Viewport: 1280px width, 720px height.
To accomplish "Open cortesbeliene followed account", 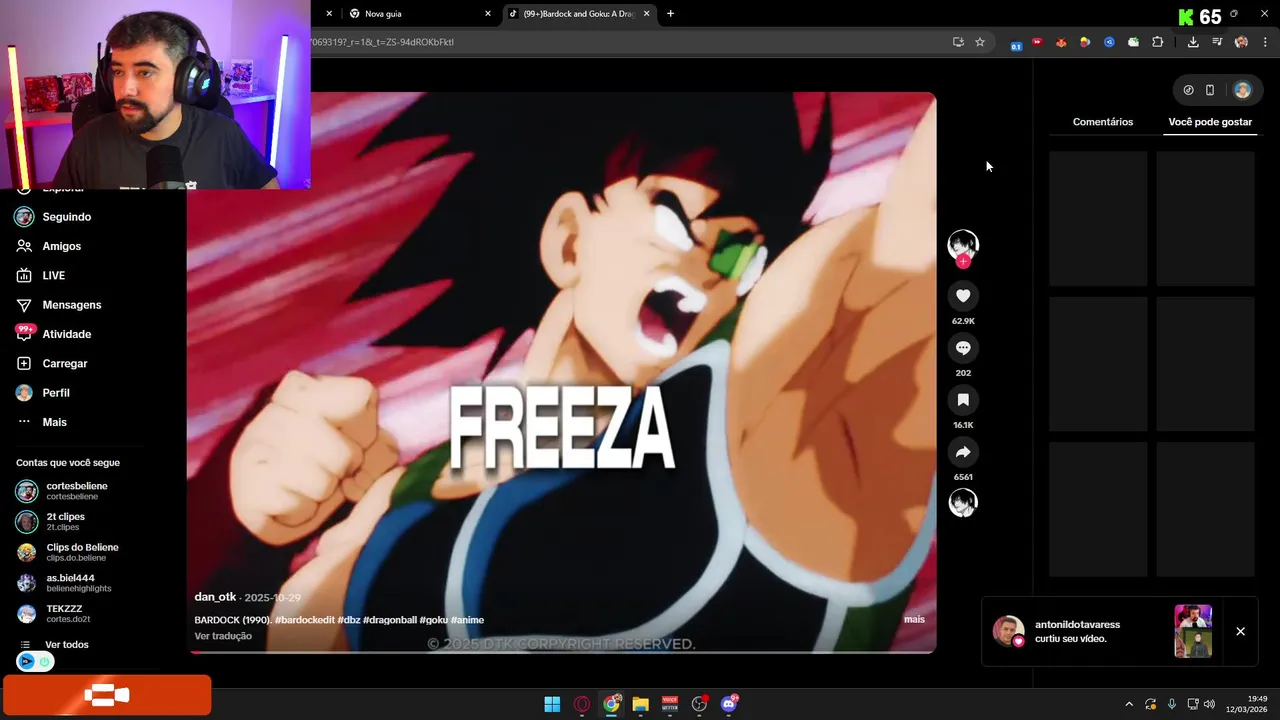I will point(75,491).
